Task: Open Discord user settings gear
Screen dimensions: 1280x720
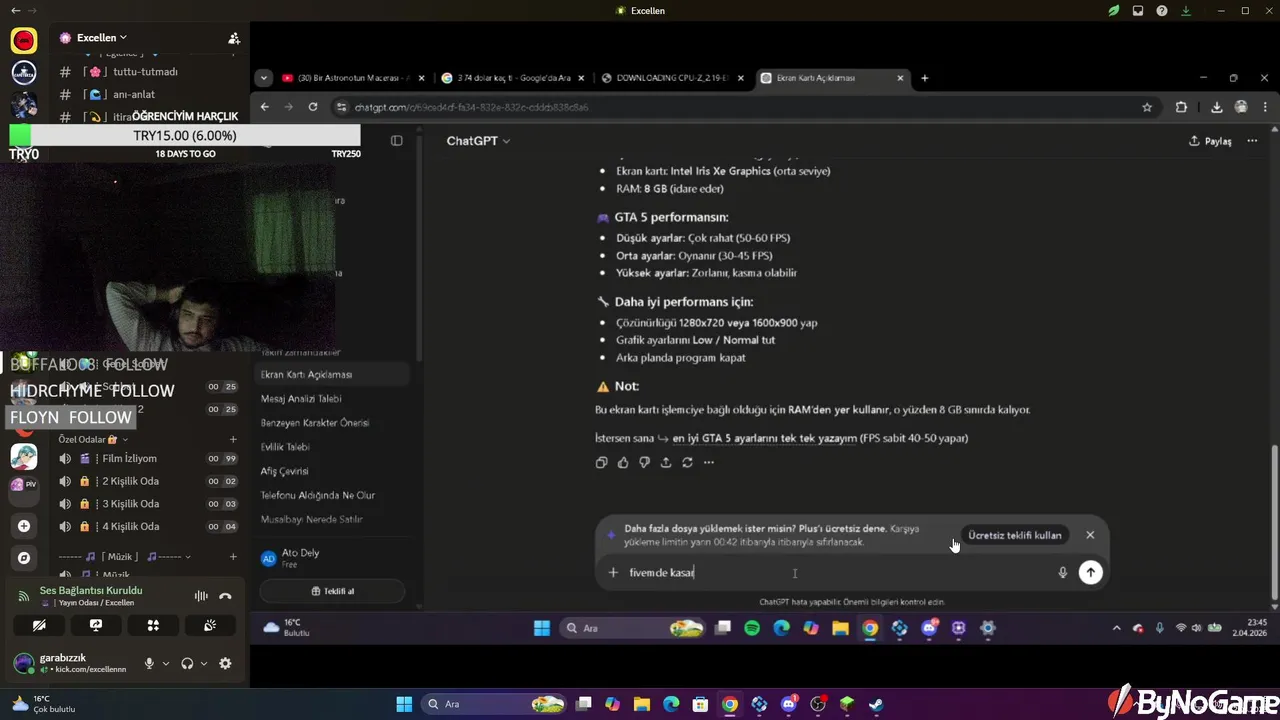Action: tap(225, 663)
